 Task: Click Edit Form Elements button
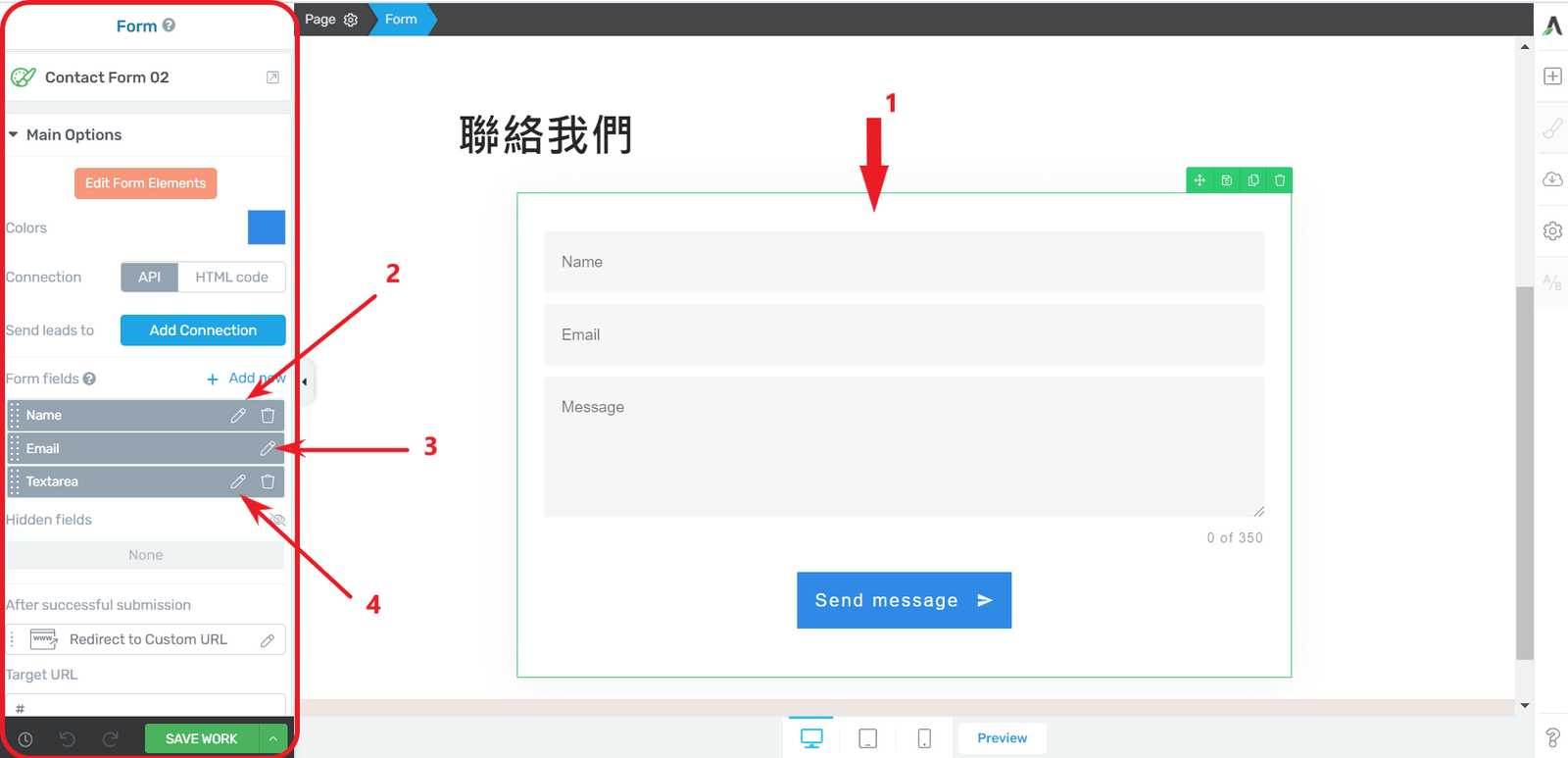click(145, 183)
